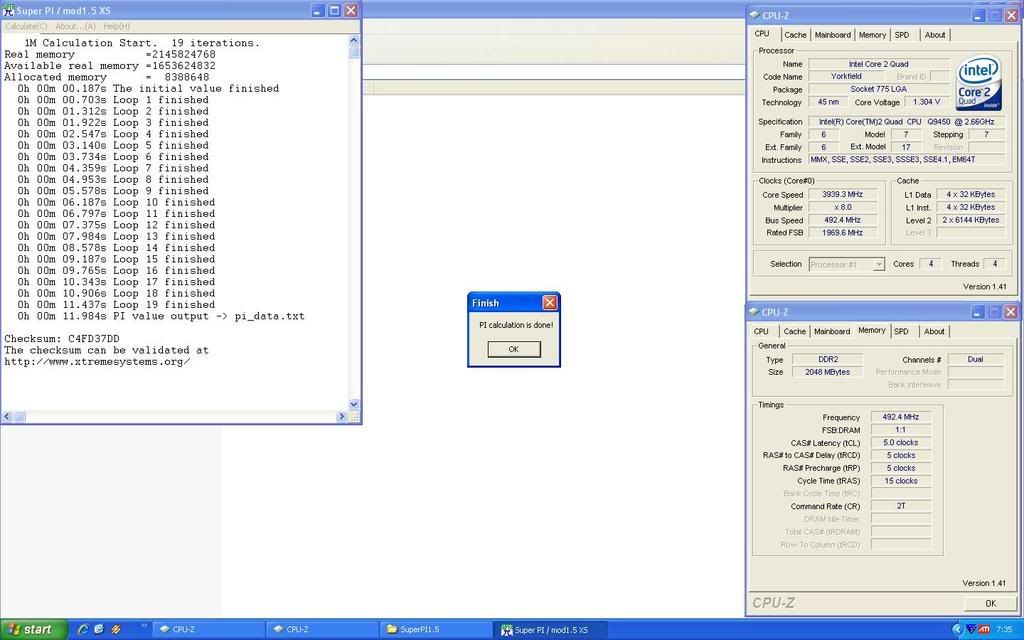Click OK button in the lower CPU-Z window

tap(990, 603)
